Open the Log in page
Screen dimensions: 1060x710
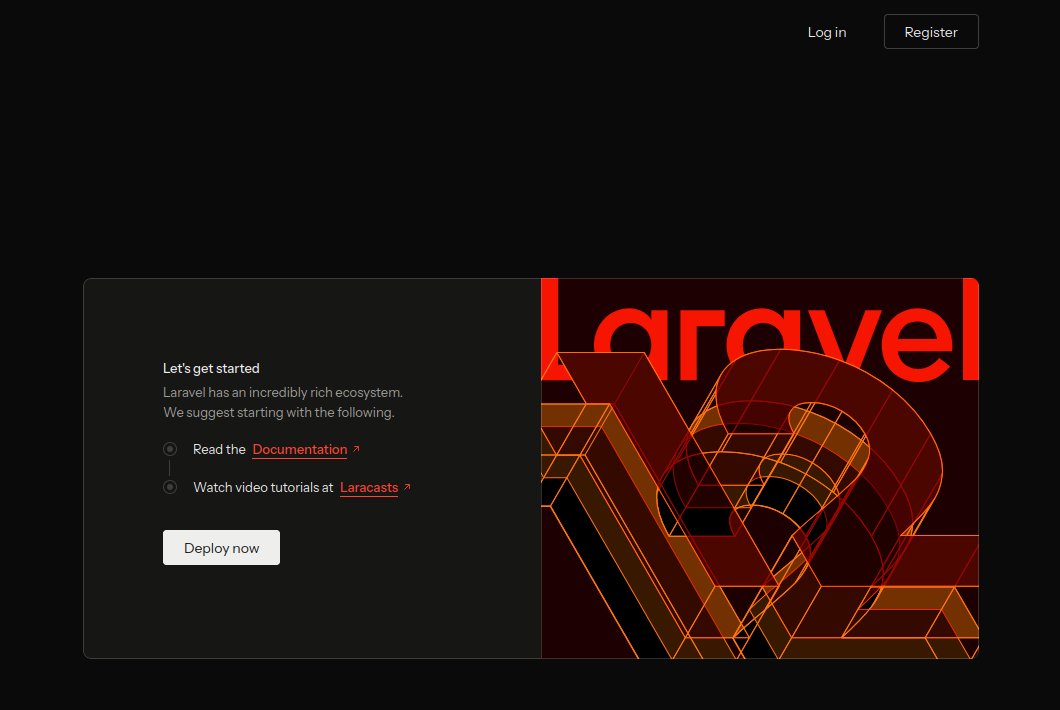826,32
